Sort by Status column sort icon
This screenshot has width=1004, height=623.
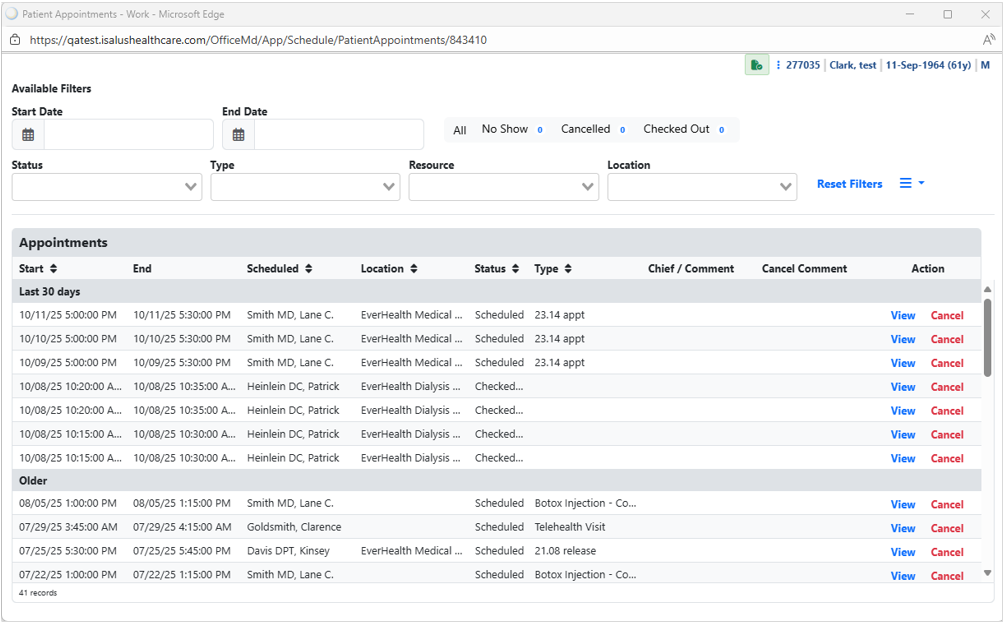pyautogui.click(x=515, y=269)
